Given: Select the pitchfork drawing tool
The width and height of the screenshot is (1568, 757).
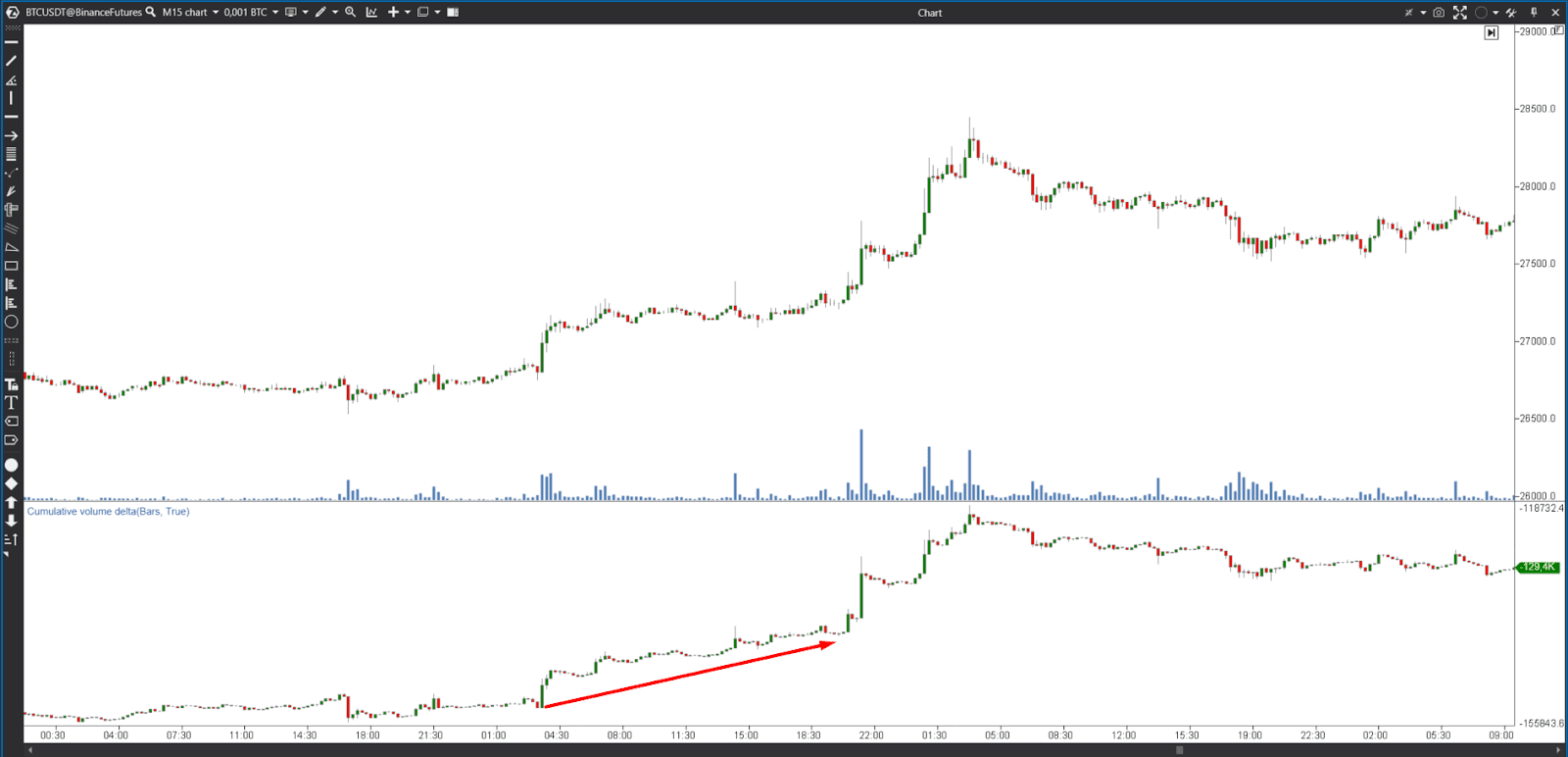Looking at the screenshot, I should point(12,191).
